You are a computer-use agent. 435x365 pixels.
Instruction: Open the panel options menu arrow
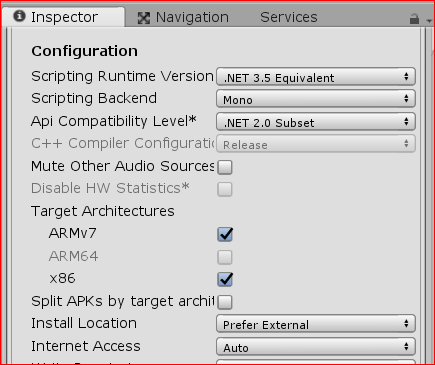click(x=429, y=21)
